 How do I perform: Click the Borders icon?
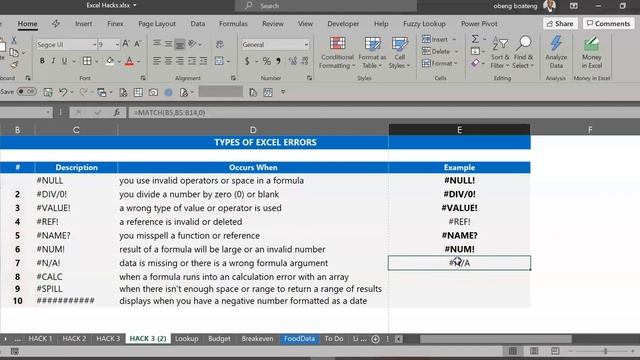click(x=87, y=61)
